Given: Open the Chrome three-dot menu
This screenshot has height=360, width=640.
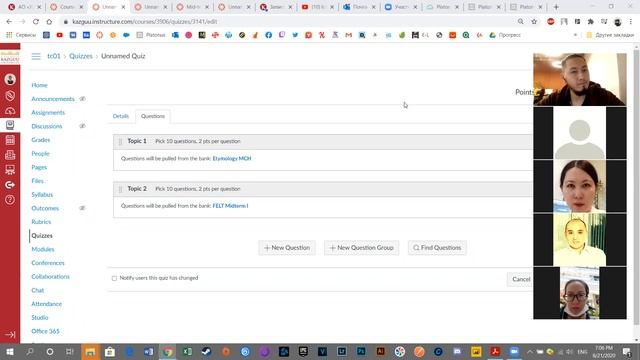Looking at the screenshot, I should pos(631,22).
